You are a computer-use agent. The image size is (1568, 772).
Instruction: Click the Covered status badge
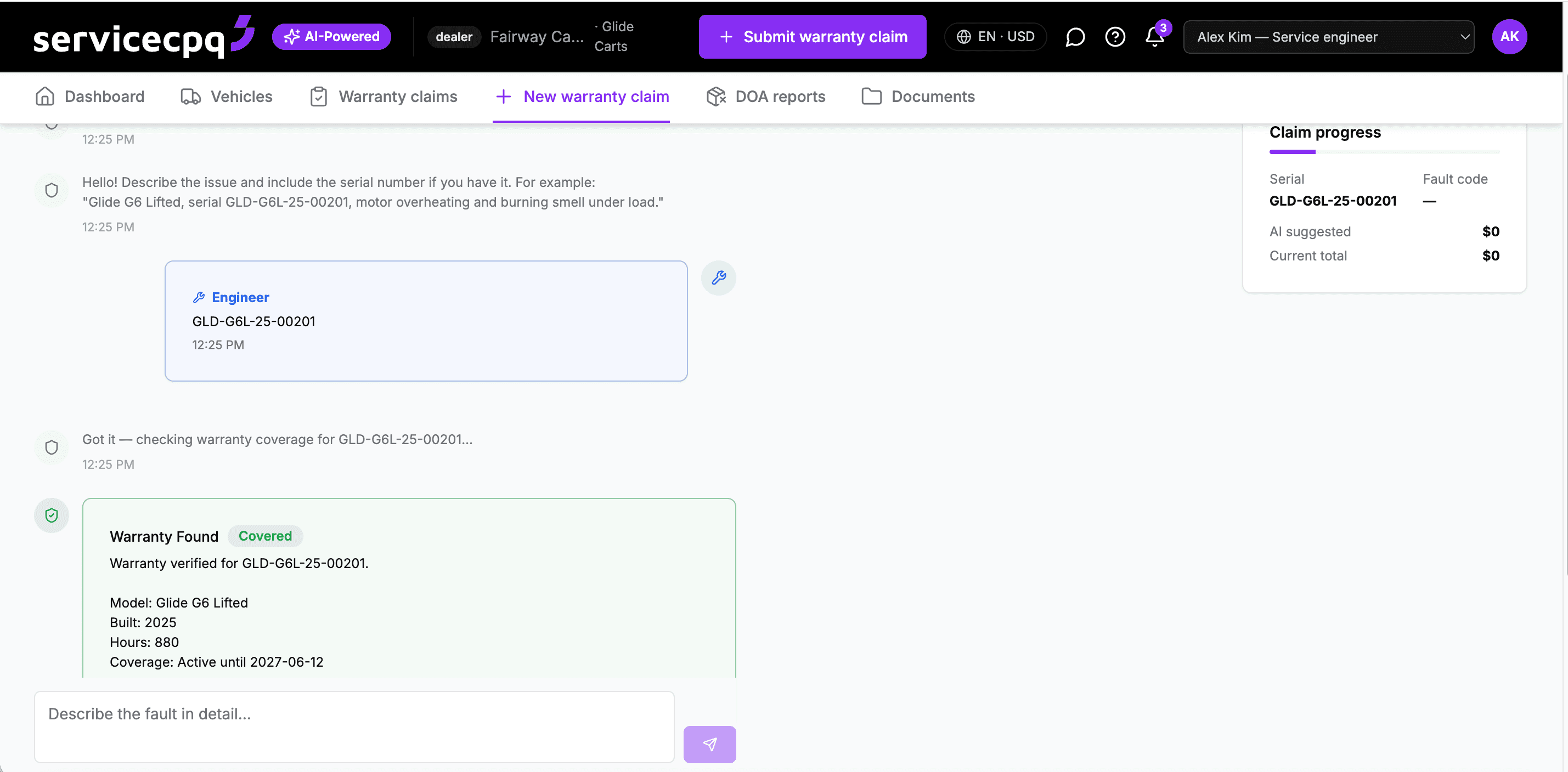[x=265, y=535]
